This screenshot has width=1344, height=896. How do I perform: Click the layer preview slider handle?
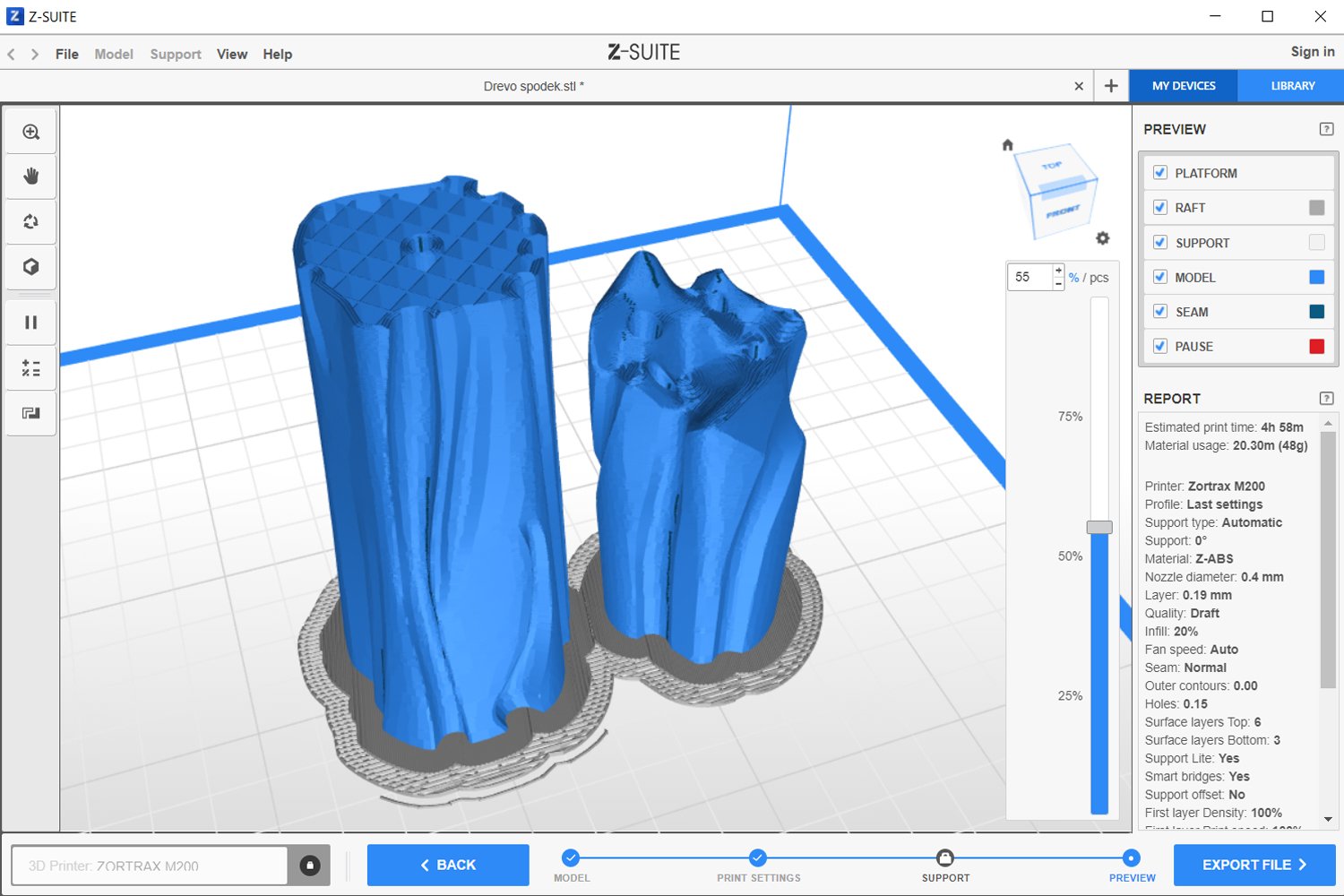pos(1099,527)
